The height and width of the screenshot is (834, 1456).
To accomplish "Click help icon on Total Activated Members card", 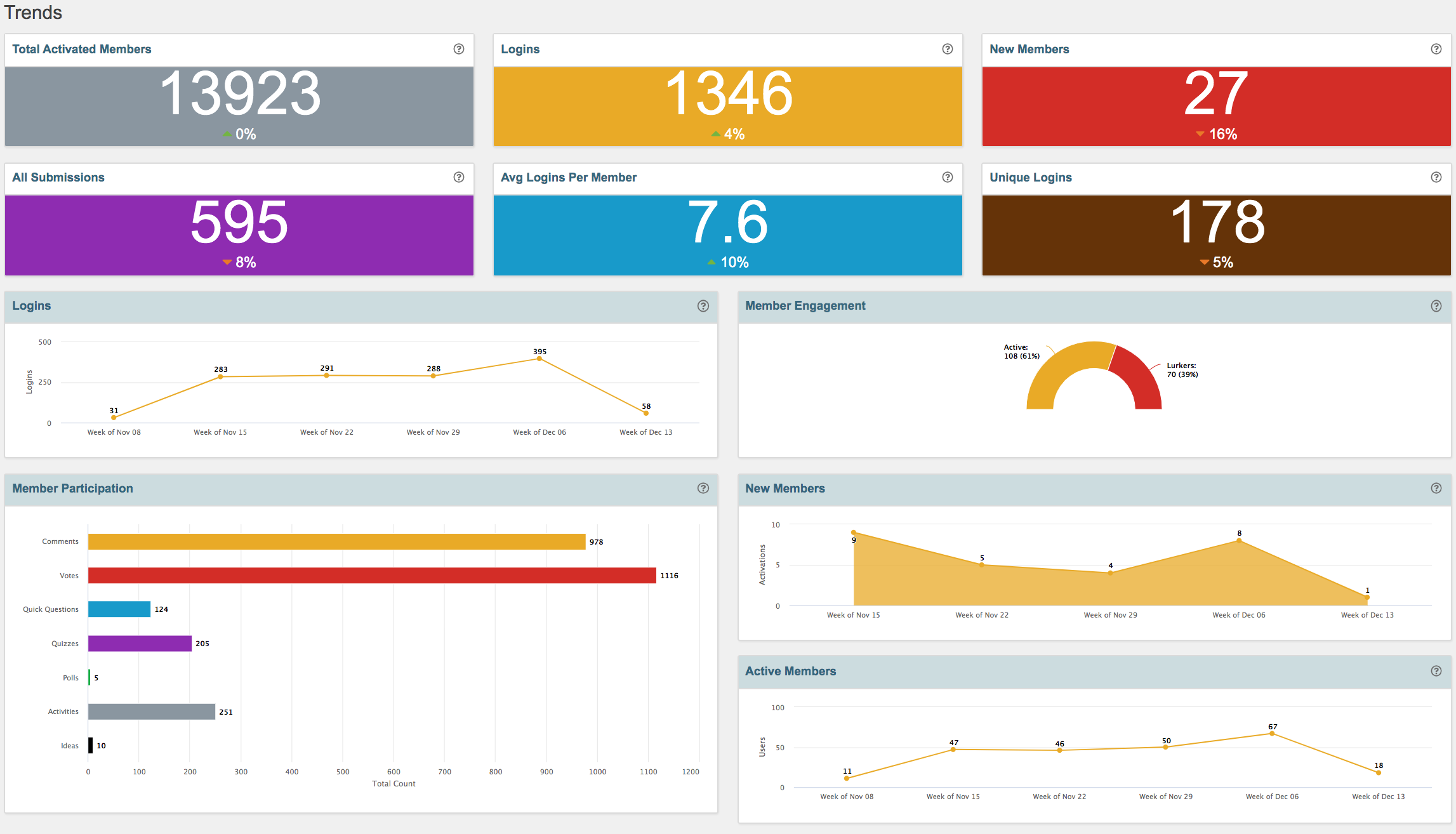I will click(458, 49).
